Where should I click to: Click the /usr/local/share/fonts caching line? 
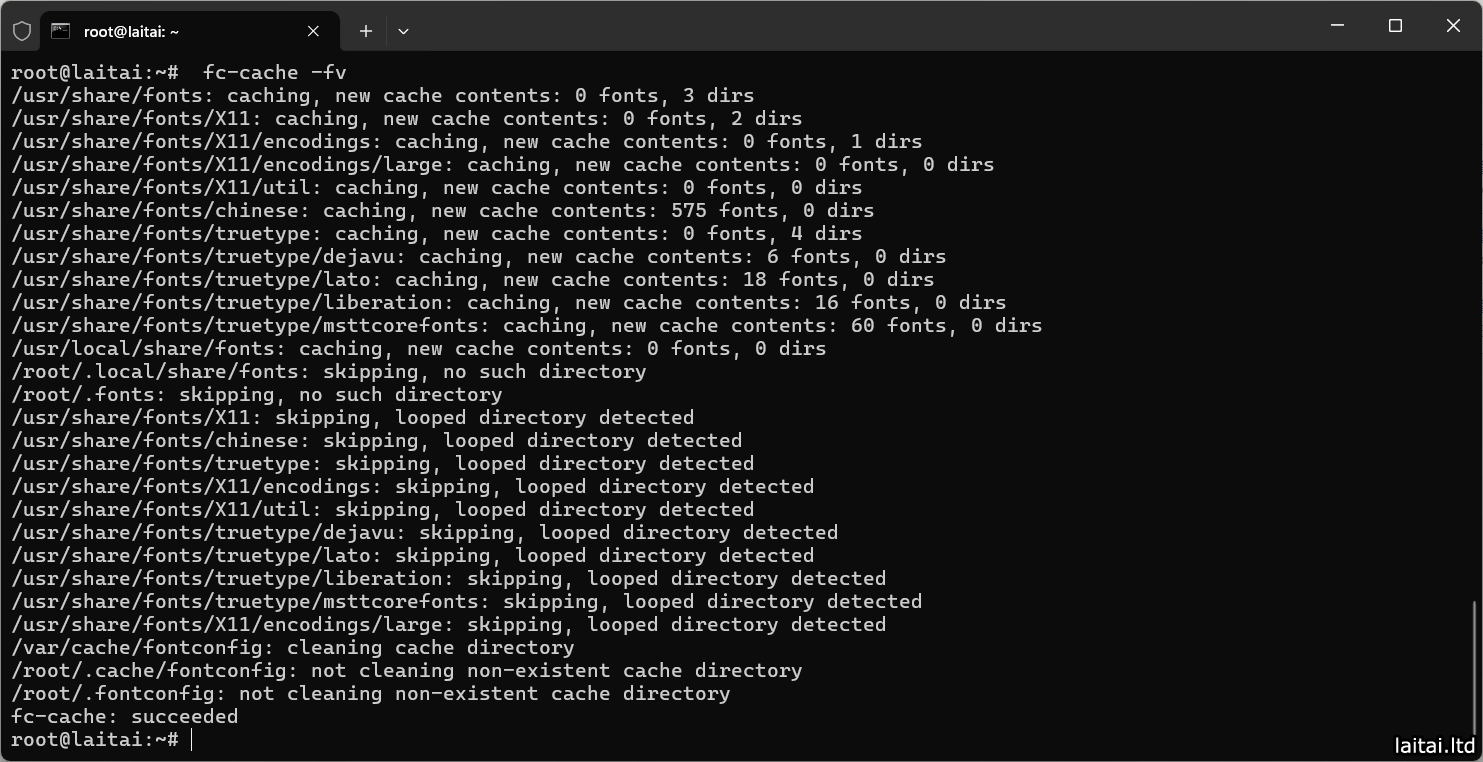[418, 349]
